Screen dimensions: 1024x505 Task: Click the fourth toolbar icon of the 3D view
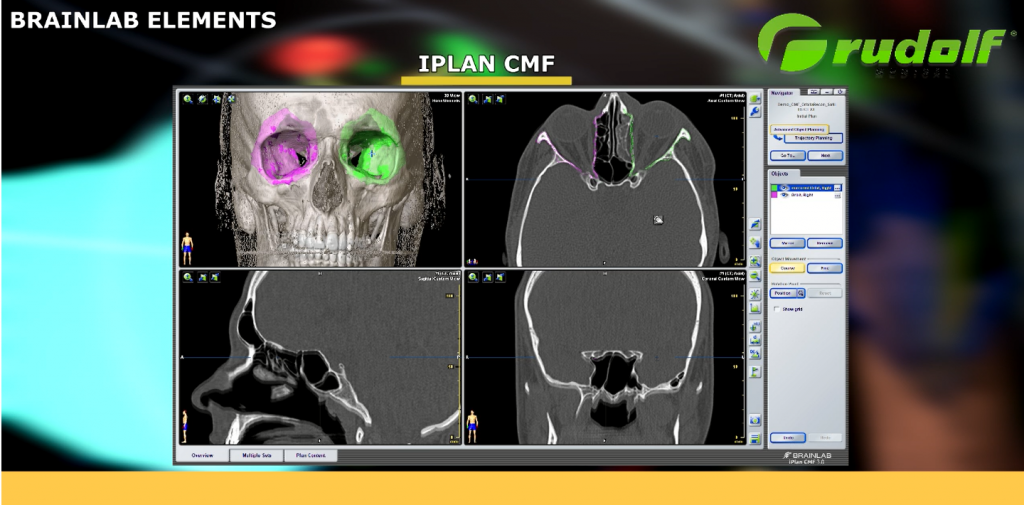(x=231, y=99)
